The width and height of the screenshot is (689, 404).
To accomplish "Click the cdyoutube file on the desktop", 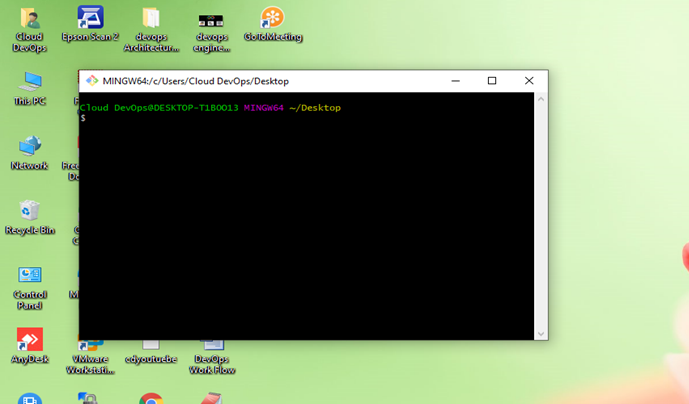I will [x=151, y=347].
